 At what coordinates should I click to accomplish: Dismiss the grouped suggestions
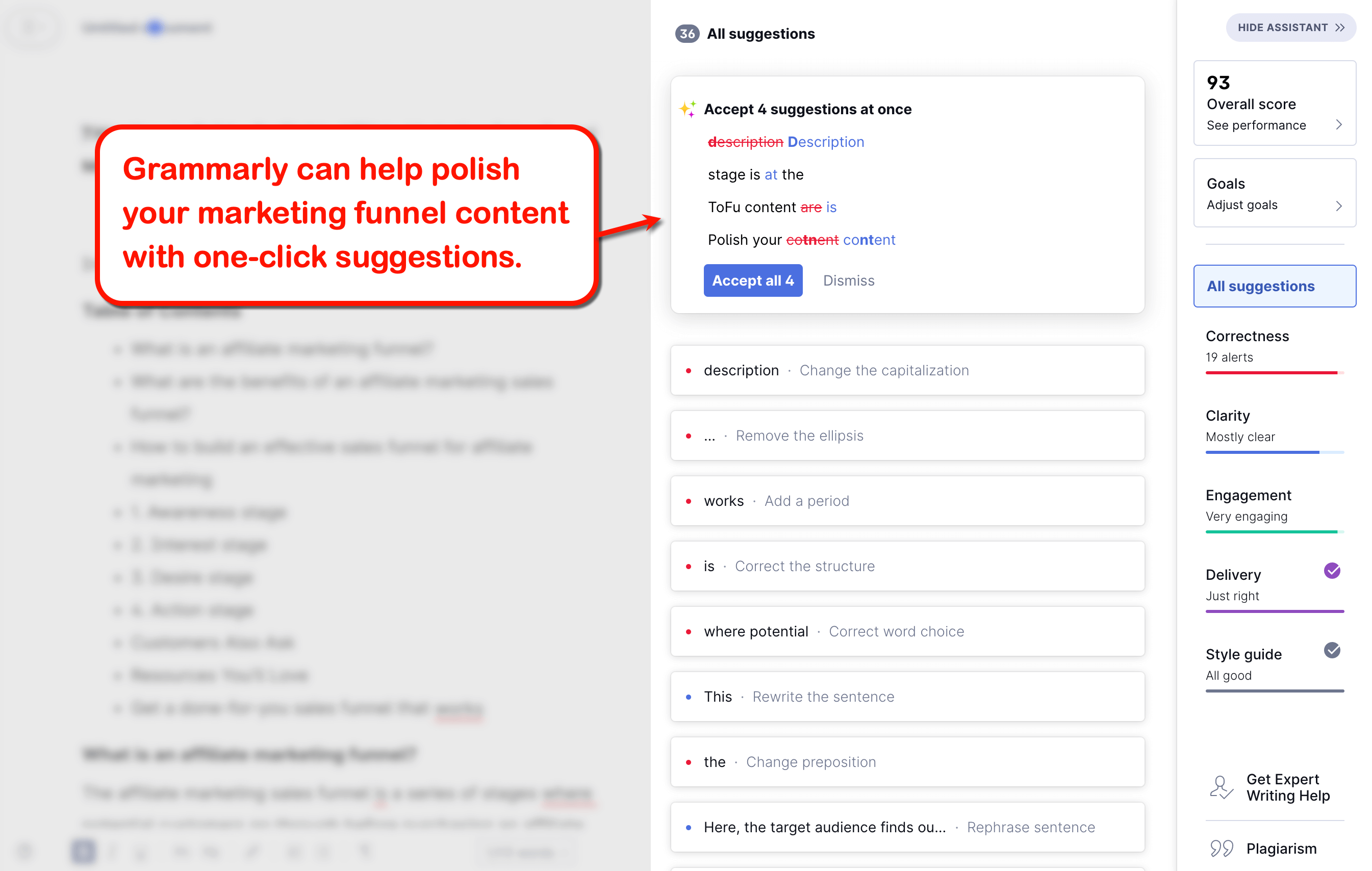click(848, 280)
